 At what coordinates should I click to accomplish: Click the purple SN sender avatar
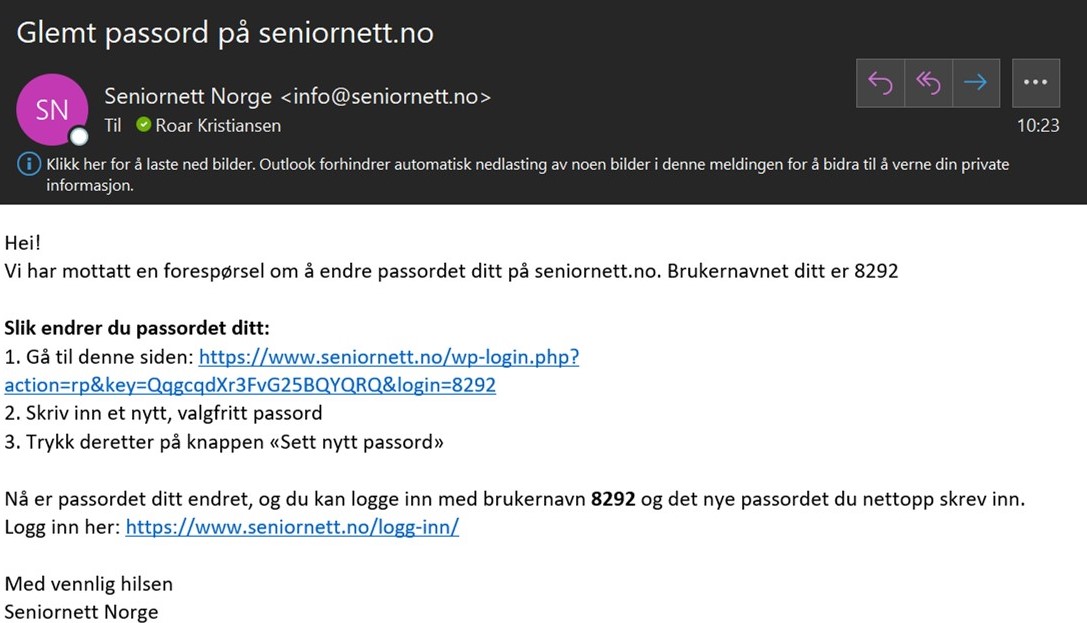pyautogui.click(x=52, y=108)
